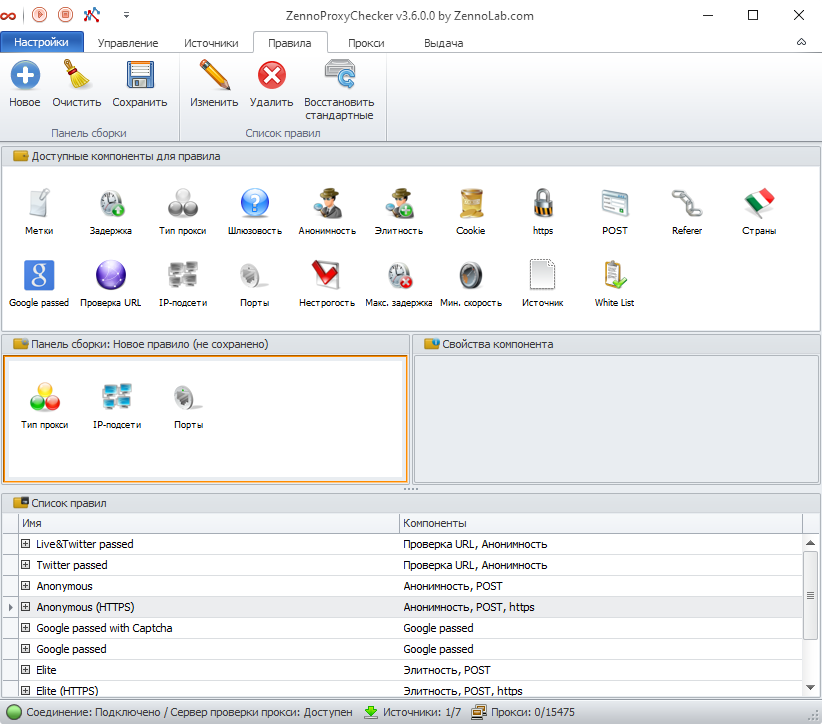Image resolution: width=822 pixels, height=724 pixels.
Task: Open the quick access toolbar dropdown arrow
Action: coord(126,15)
